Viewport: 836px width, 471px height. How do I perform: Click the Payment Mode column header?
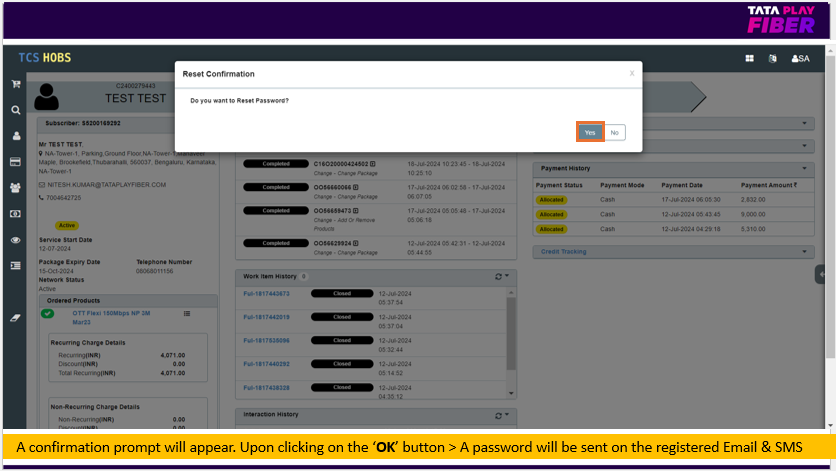[x=622, y=185]
